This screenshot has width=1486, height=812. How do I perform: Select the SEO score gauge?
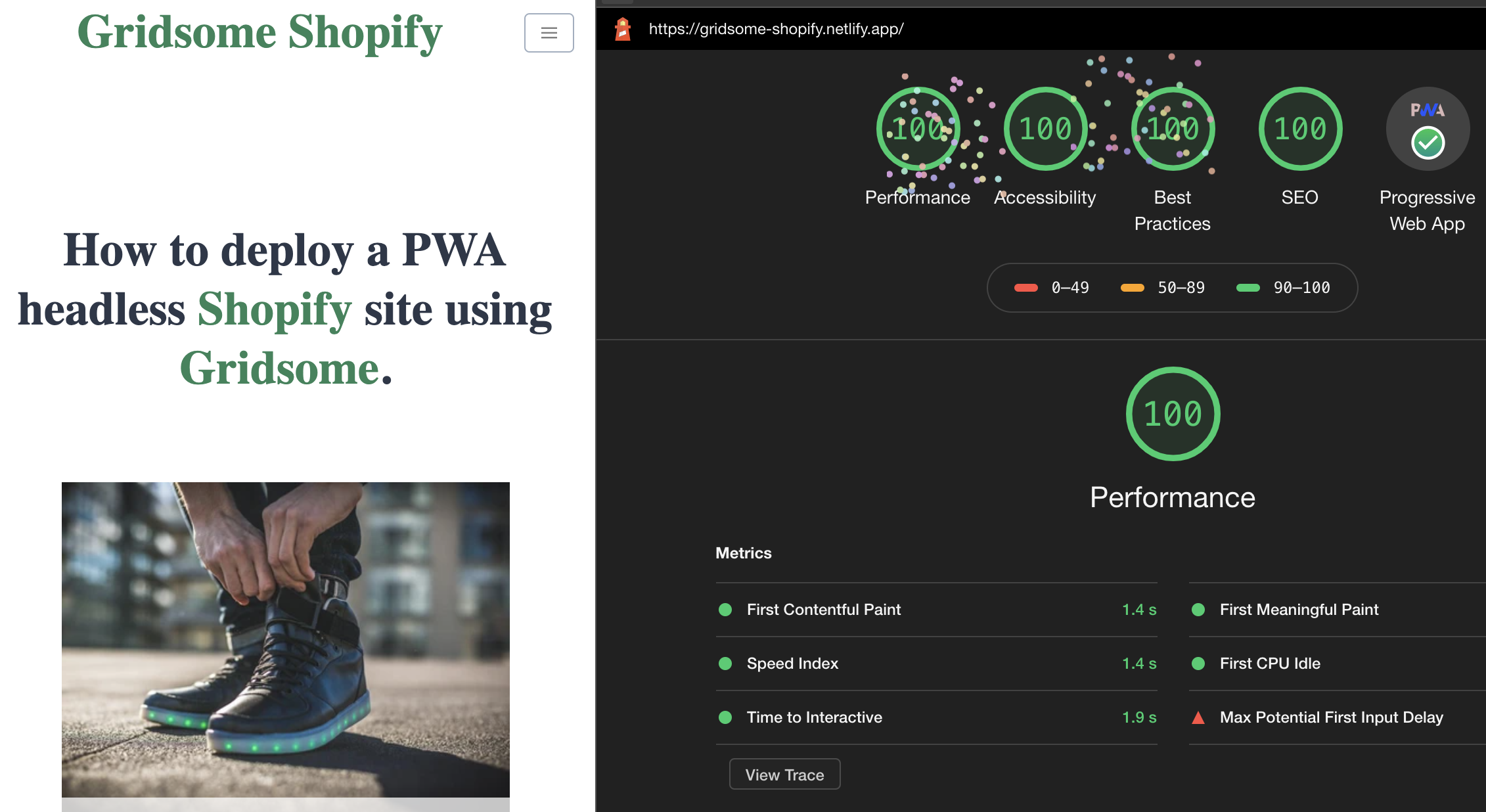1299,129
